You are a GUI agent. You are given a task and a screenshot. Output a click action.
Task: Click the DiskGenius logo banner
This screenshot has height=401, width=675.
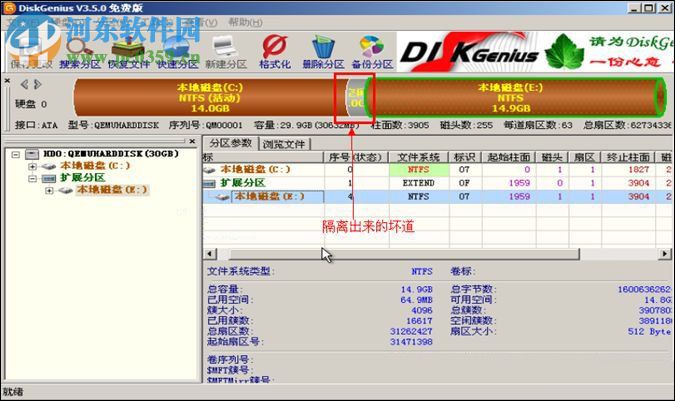[470, 52]
